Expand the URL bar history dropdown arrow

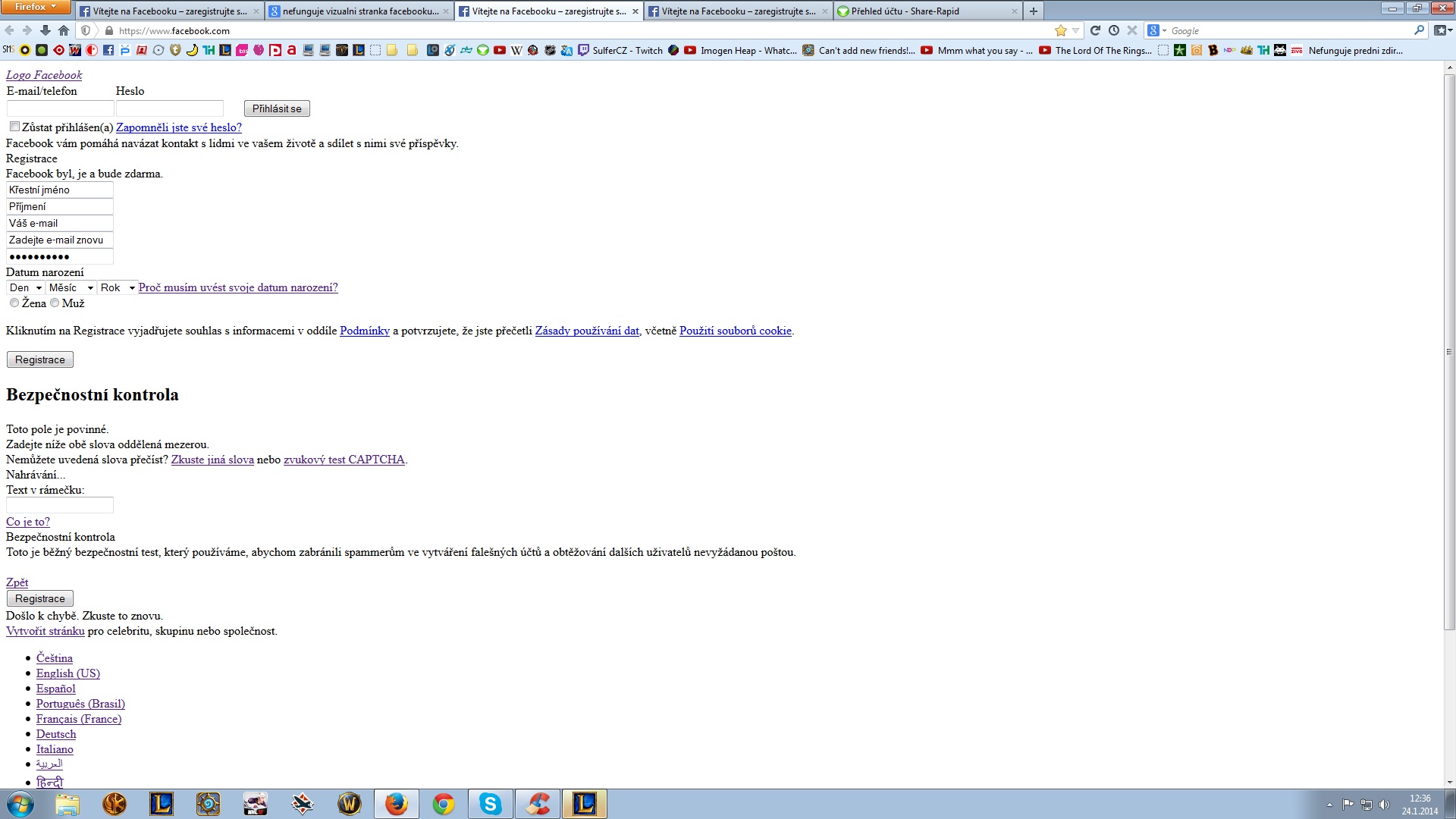(1076, 31)
